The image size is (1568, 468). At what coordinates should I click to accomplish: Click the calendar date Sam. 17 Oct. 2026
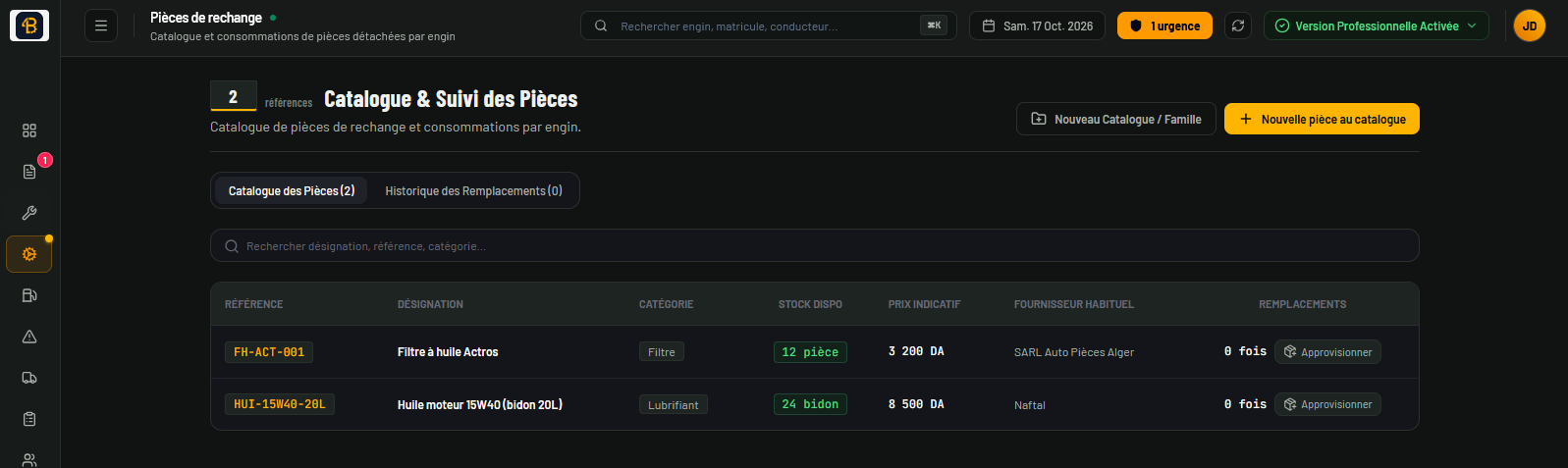(1037, 26)
